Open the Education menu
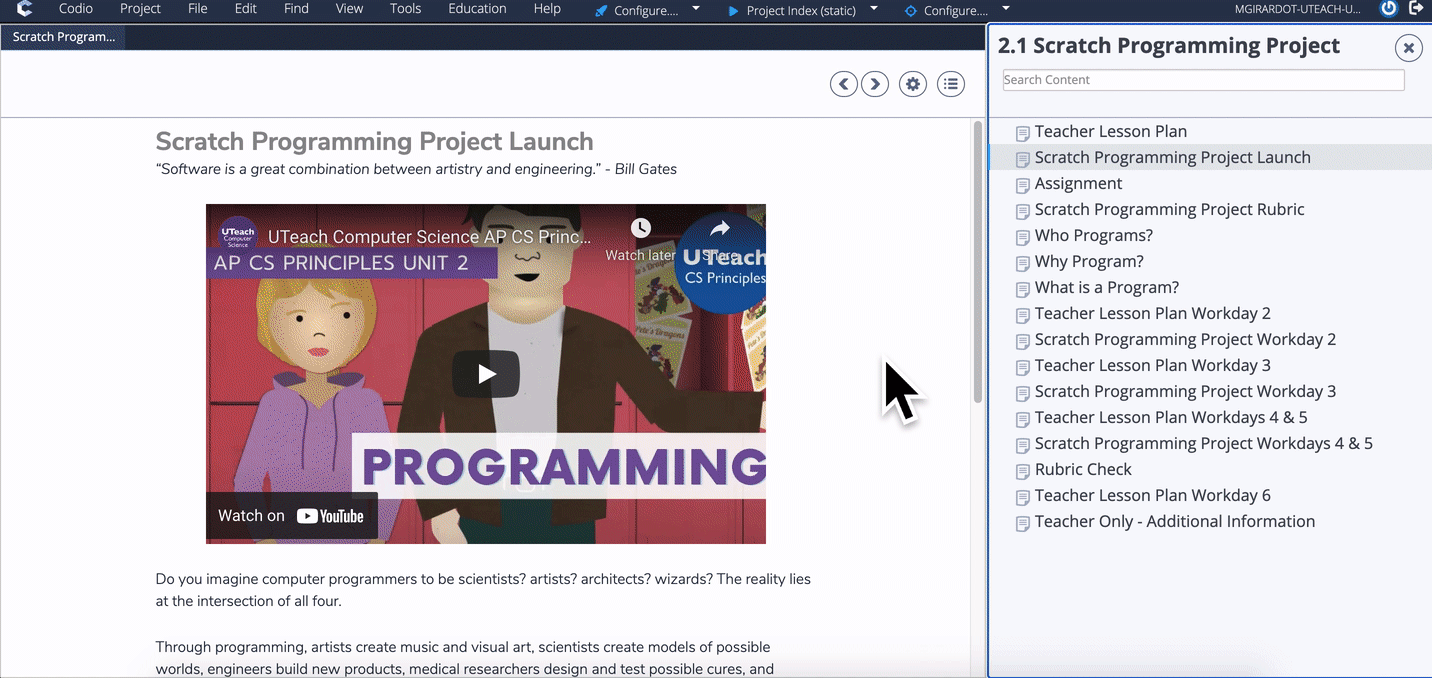The width and height of the screenshot is (1432, 678). (477, 9)
